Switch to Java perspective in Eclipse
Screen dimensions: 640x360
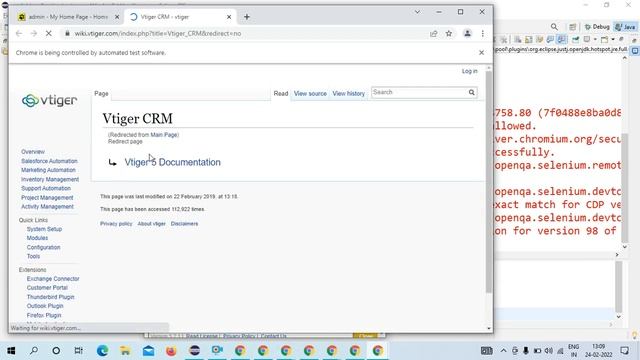[625, 27]
